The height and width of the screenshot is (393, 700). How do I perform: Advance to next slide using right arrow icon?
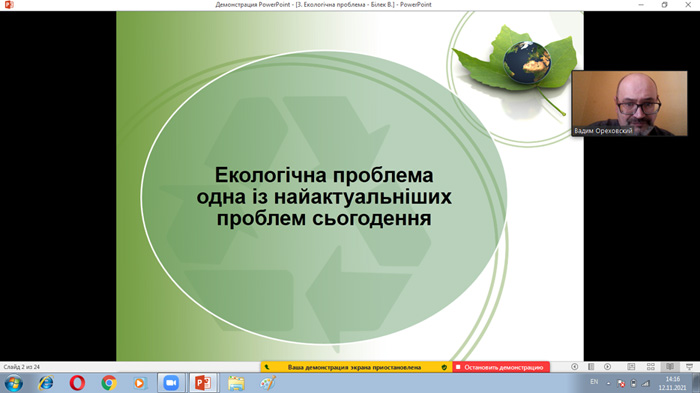pos(607,367)
